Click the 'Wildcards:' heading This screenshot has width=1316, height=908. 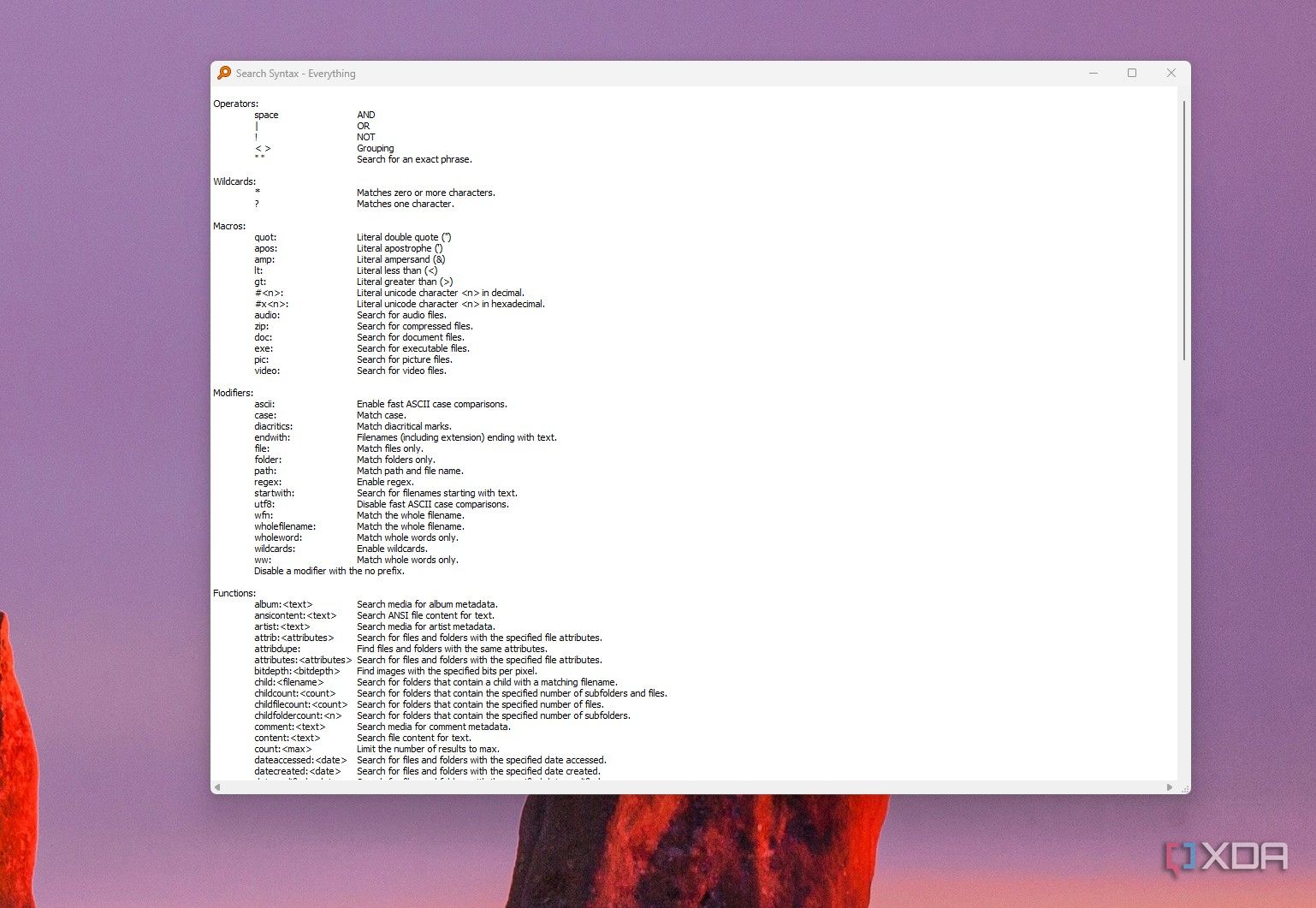pyautogui.click(x=234, y=181)
